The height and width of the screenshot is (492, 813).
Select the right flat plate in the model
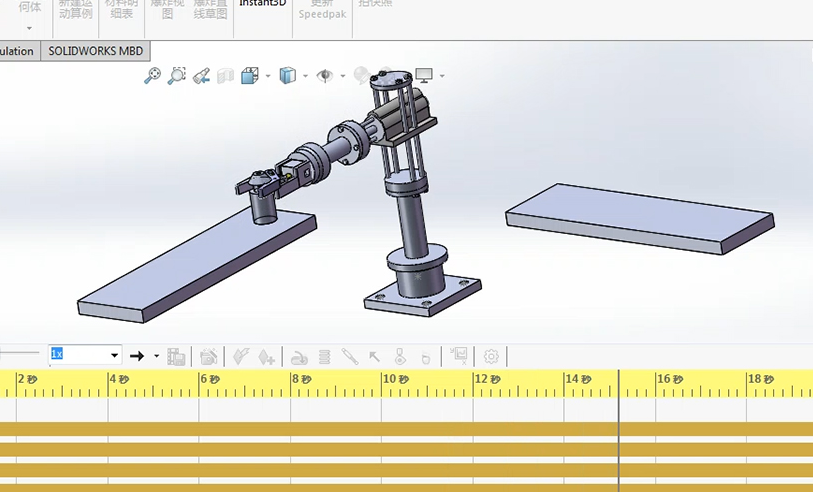(640, 218)
